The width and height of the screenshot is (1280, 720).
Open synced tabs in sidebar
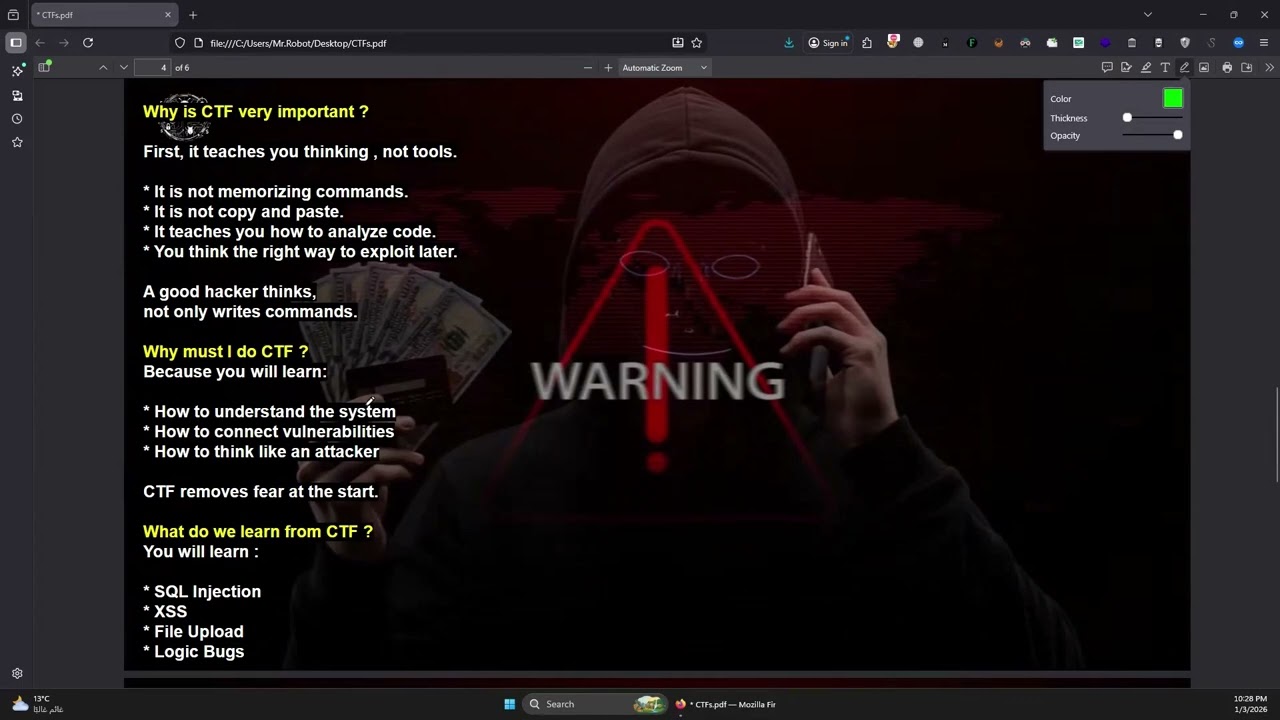[17, 95]
